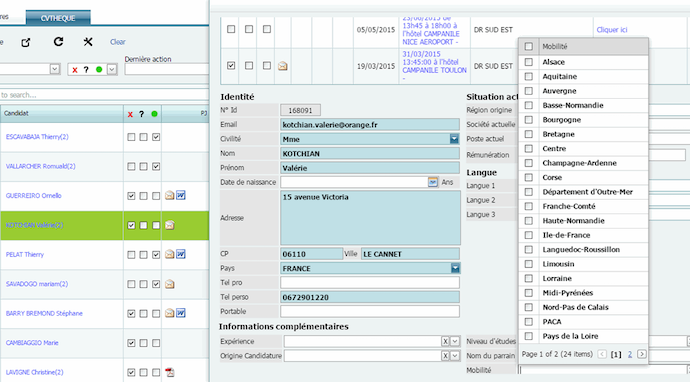Check the PACA mobility checkbox
690x382 pixels.
529,322
